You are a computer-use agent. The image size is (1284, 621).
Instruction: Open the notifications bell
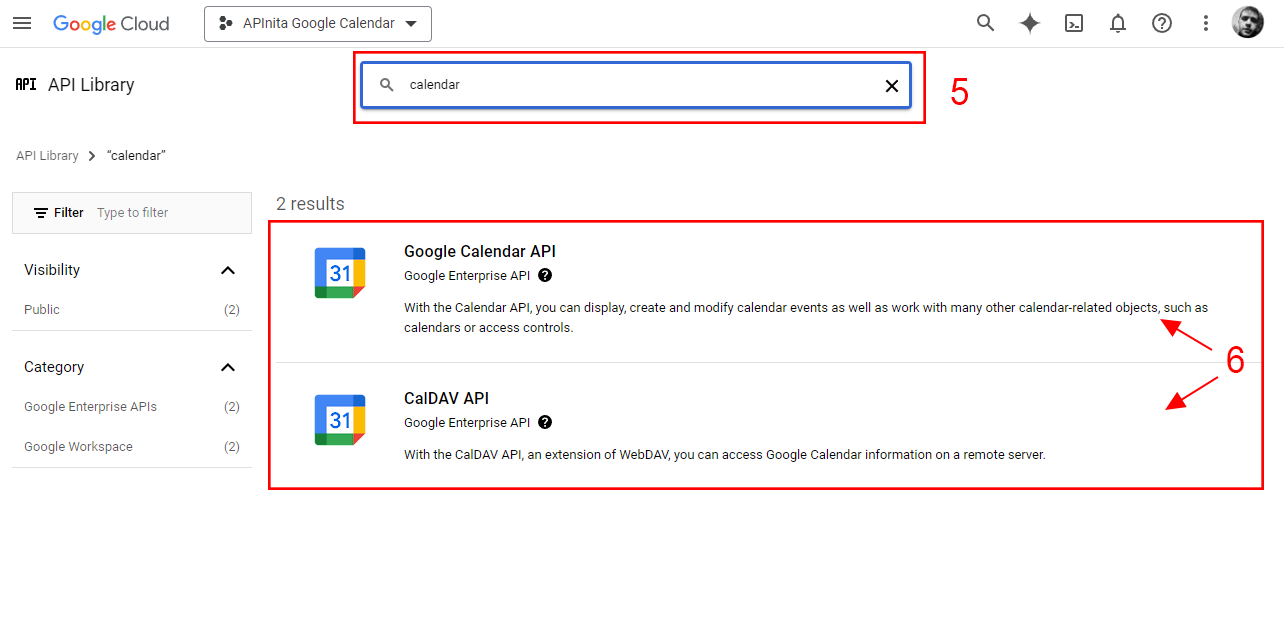[x=1117, y=22]
